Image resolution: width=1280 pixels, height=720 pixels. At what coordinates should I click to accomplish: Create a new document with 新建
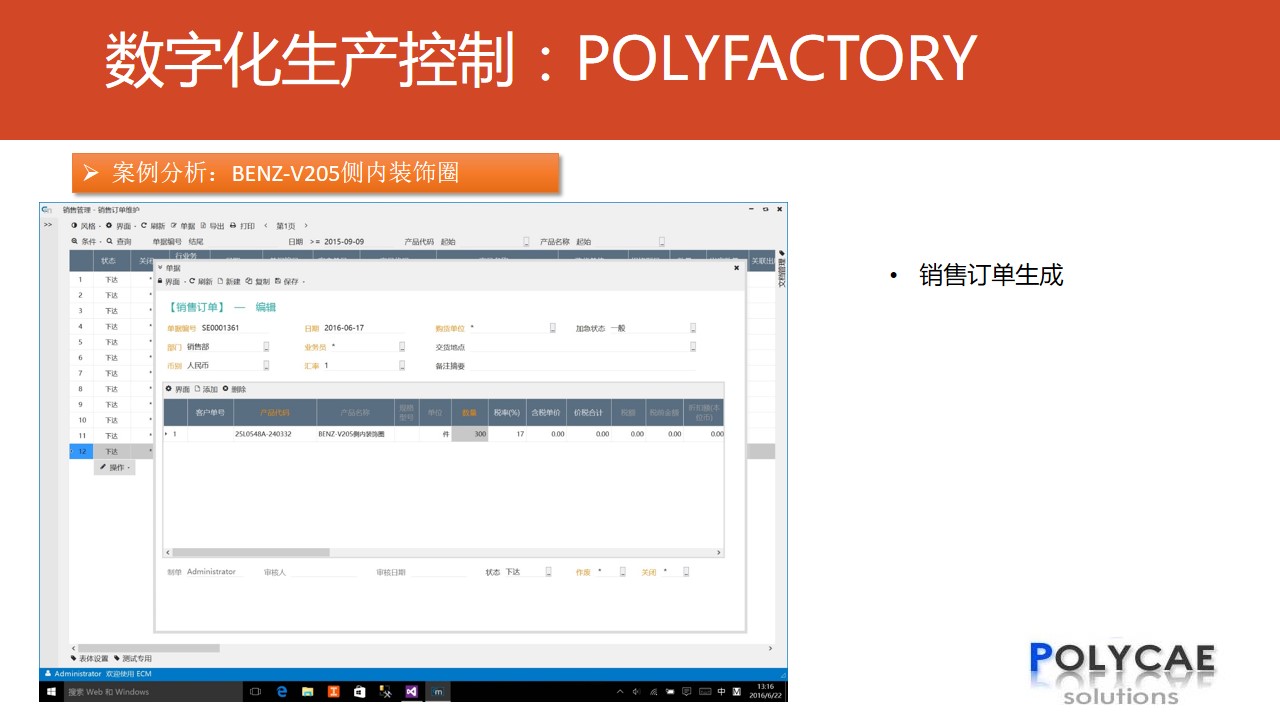pos(230,281)
